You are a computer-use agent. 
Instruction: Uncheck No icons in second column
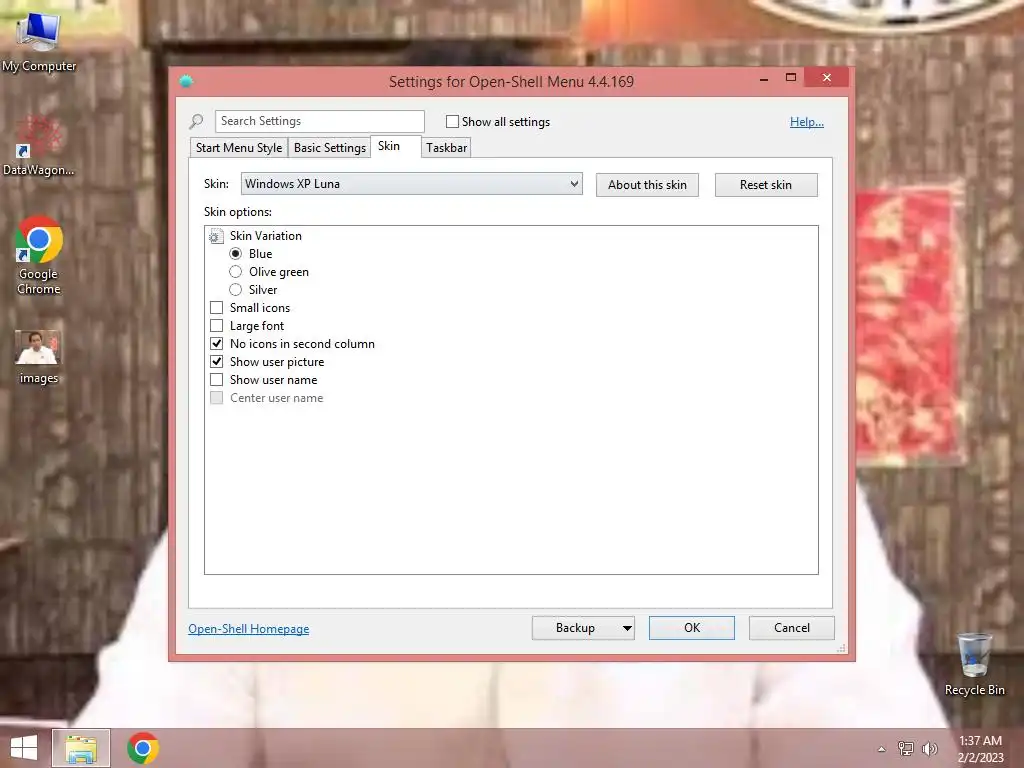click(x=217, y=344)
